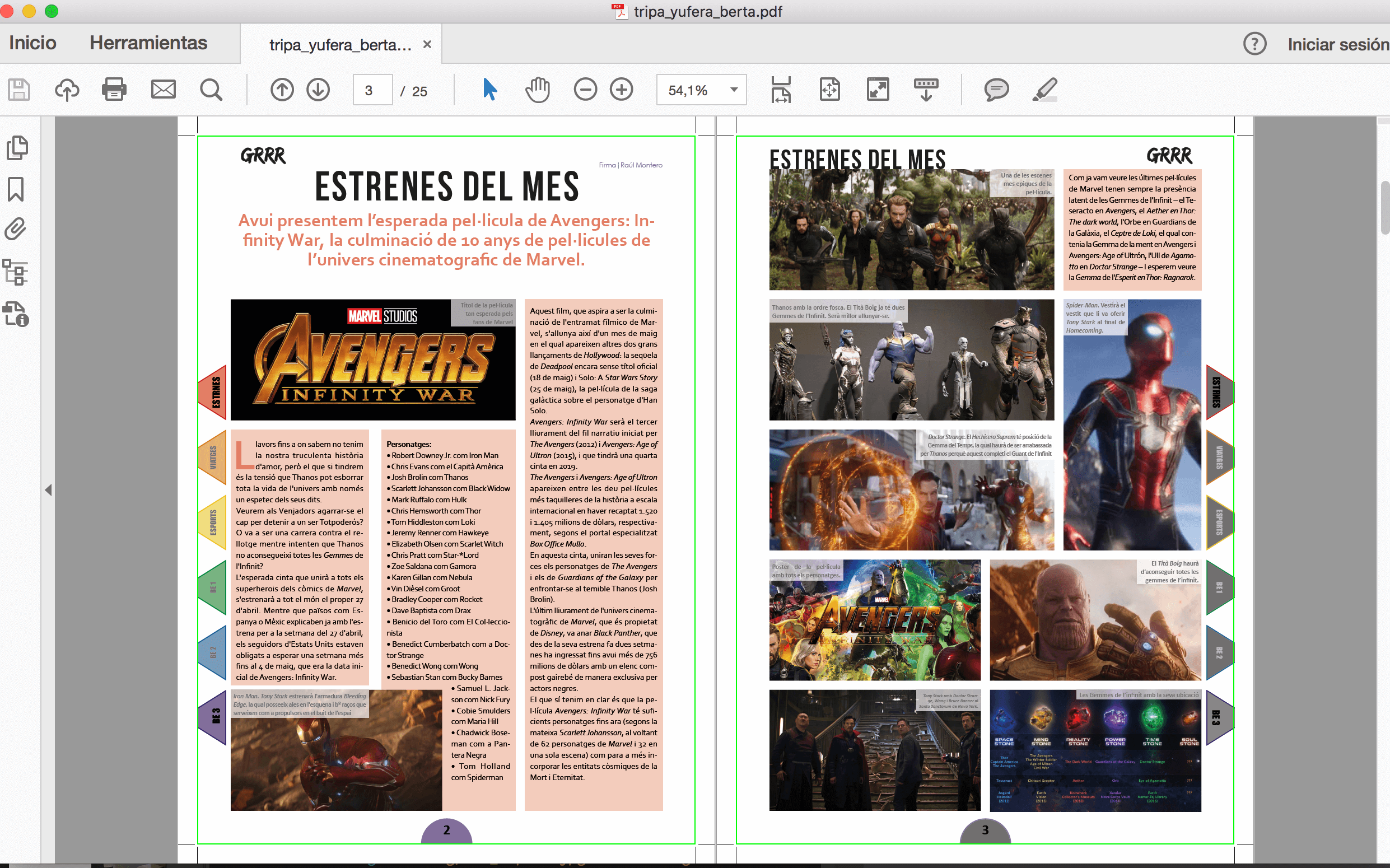Click the Infinity Stones chart image

pos(1095,750)
